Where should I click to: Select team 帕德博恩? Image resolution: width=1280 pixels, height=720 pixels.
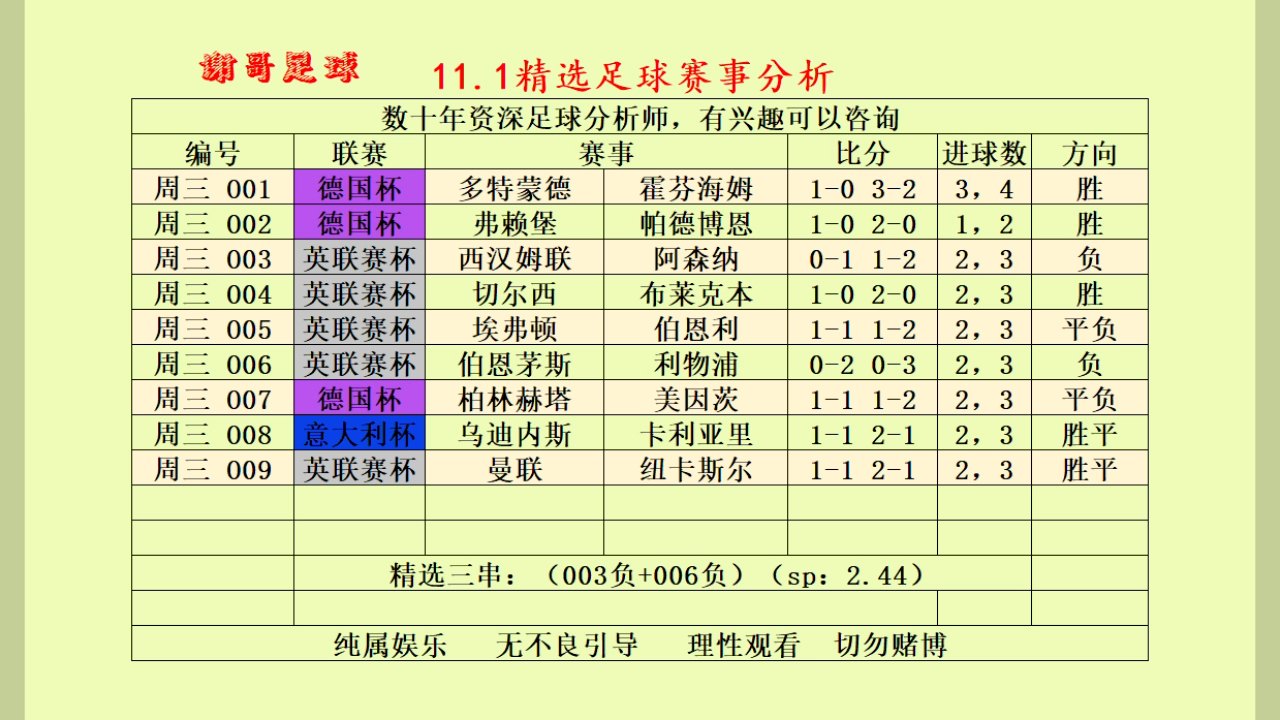(x=696, y=223)
